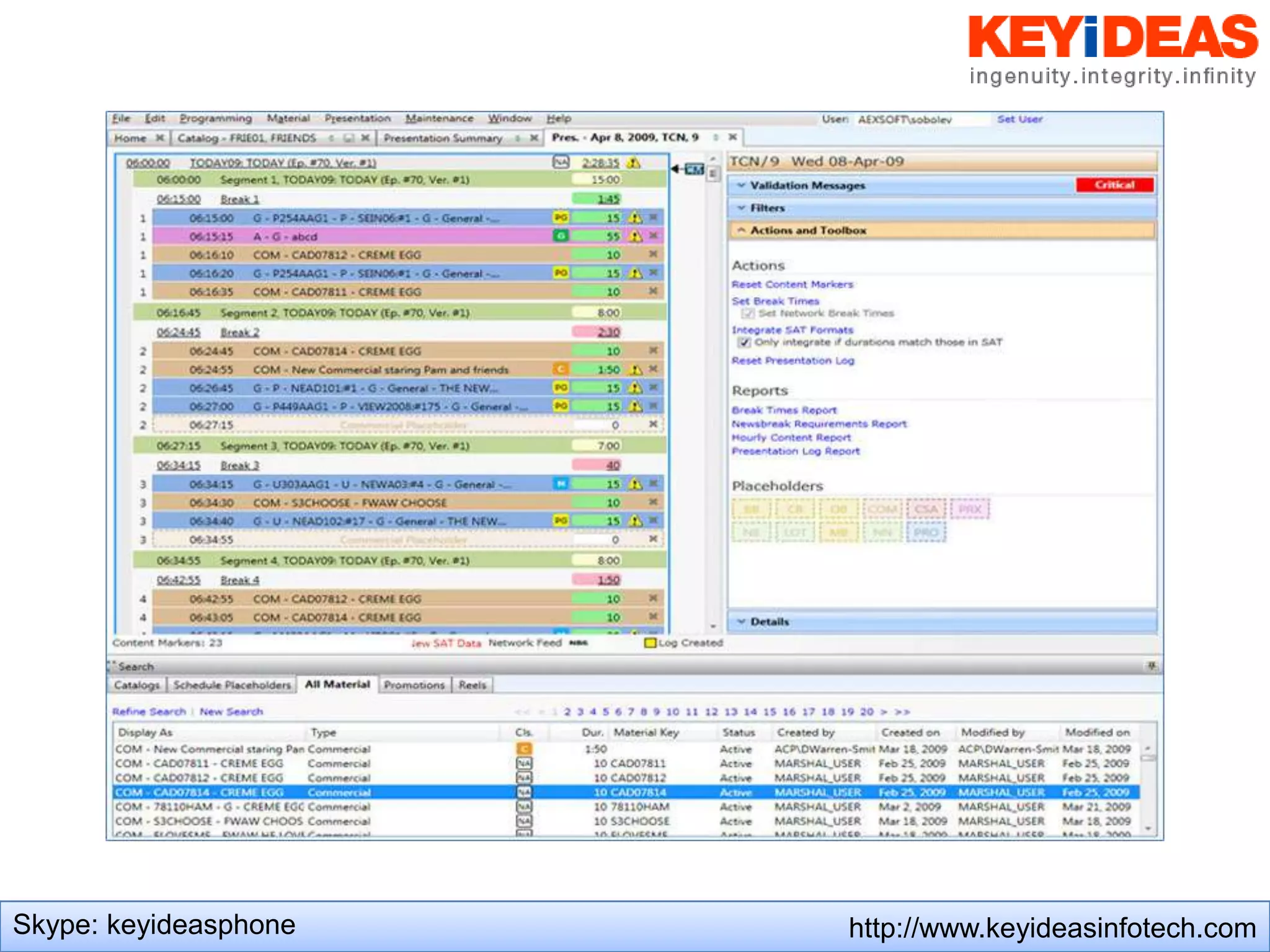Click warning icon on 06:15:15 abcd row

(635, 236)
